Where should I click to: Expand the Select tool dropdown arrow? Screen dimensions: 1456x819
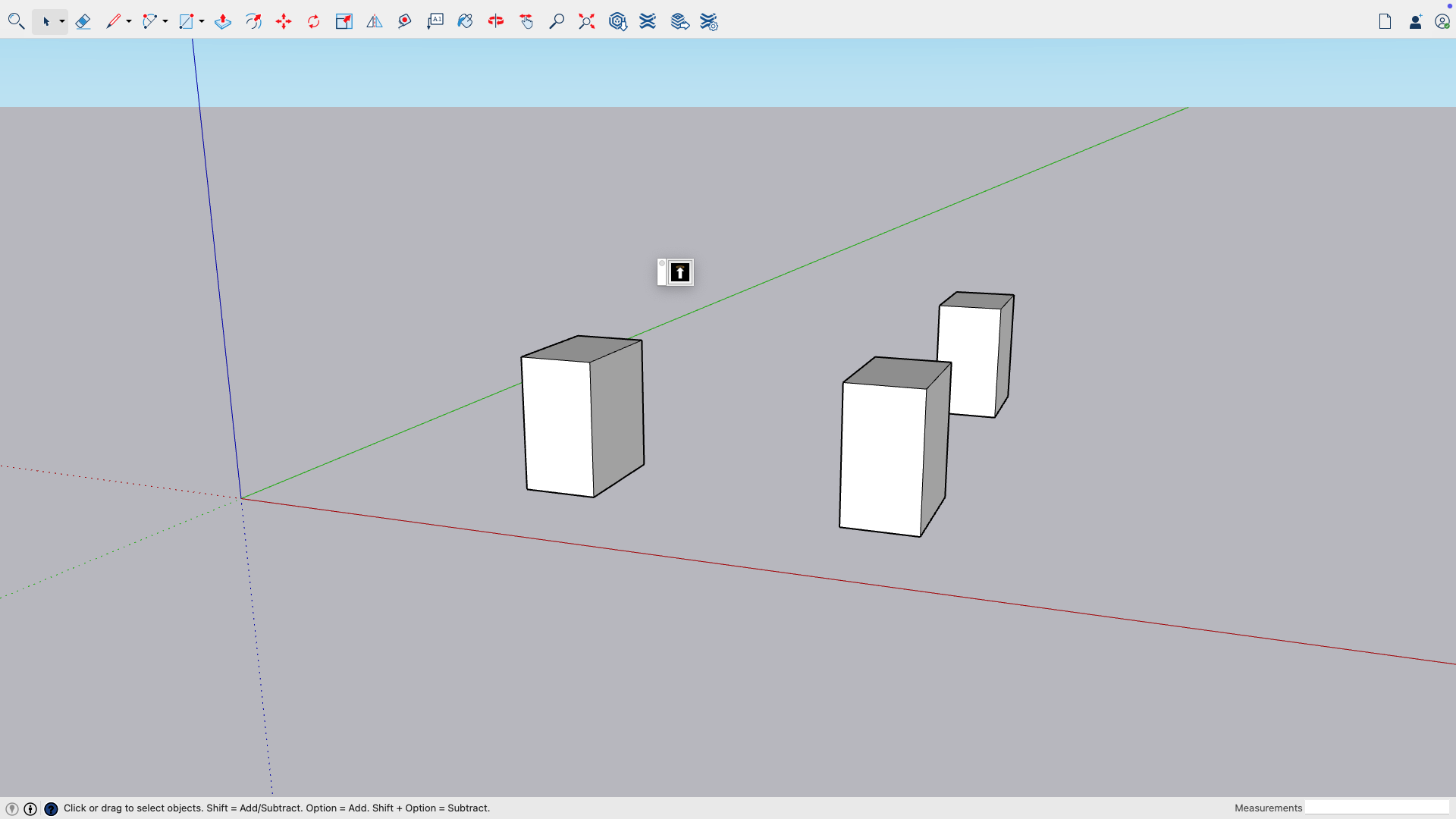(62, 21)
